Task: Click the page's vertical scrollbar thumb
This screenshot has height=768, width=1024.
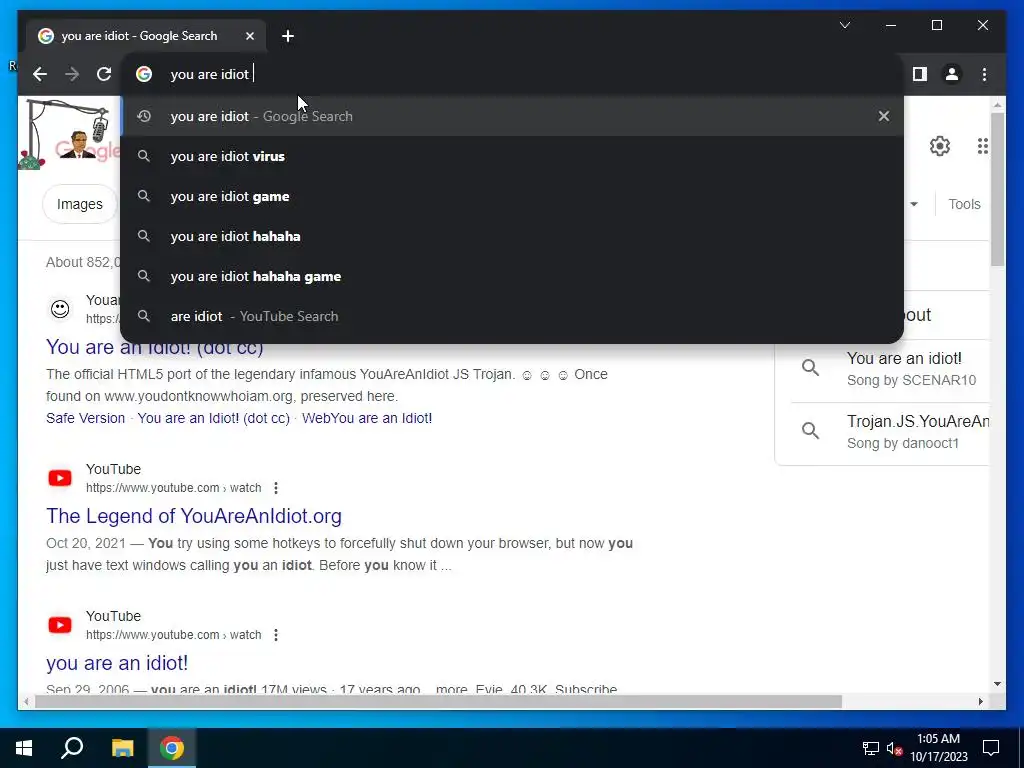Action: pos(997,189)
